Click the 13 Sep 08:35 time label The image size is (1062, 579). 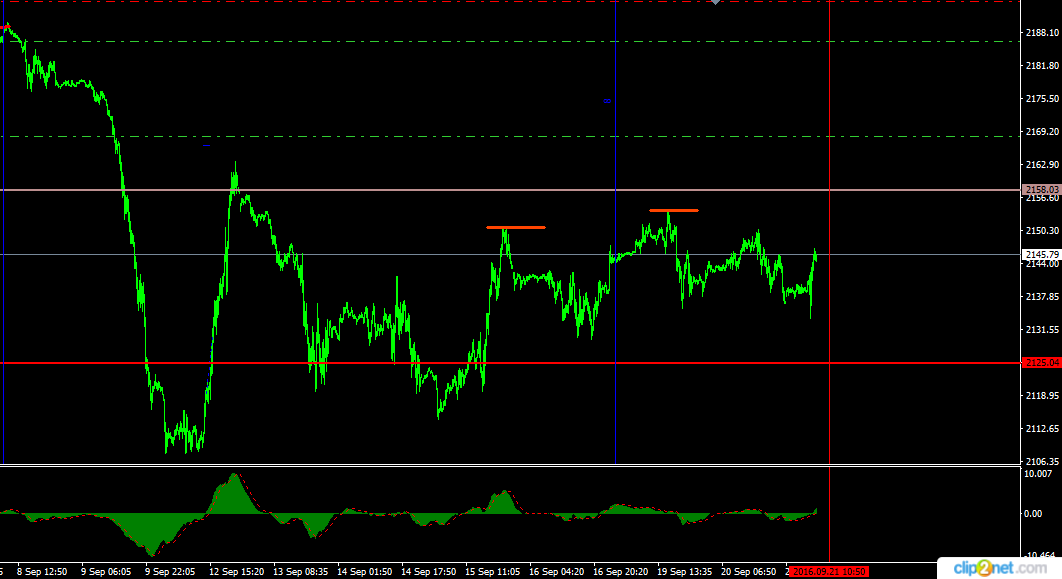click(300, 572)
